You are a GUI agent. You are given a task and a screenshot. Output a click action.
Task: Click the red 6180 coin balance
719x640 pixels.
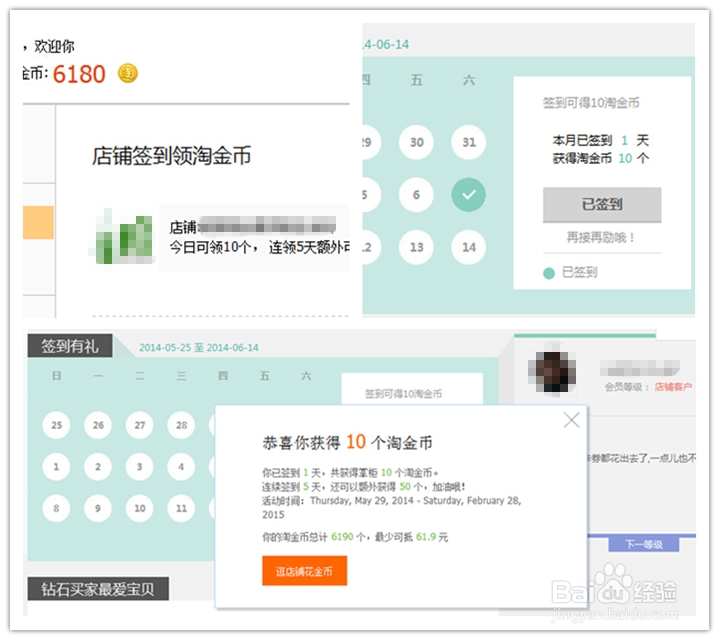79,74
